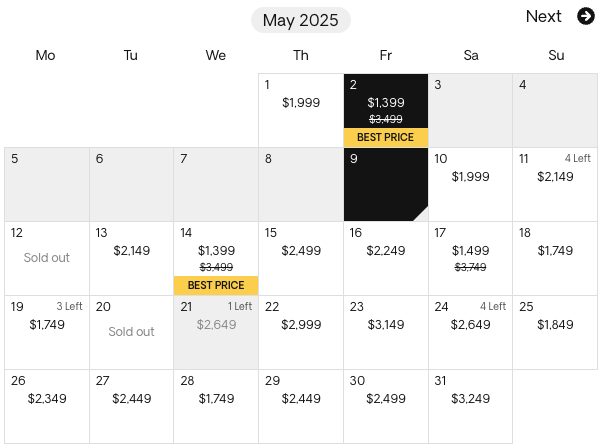
Task: Choose May 31 priced at $3,249
Action: (471, 407)
